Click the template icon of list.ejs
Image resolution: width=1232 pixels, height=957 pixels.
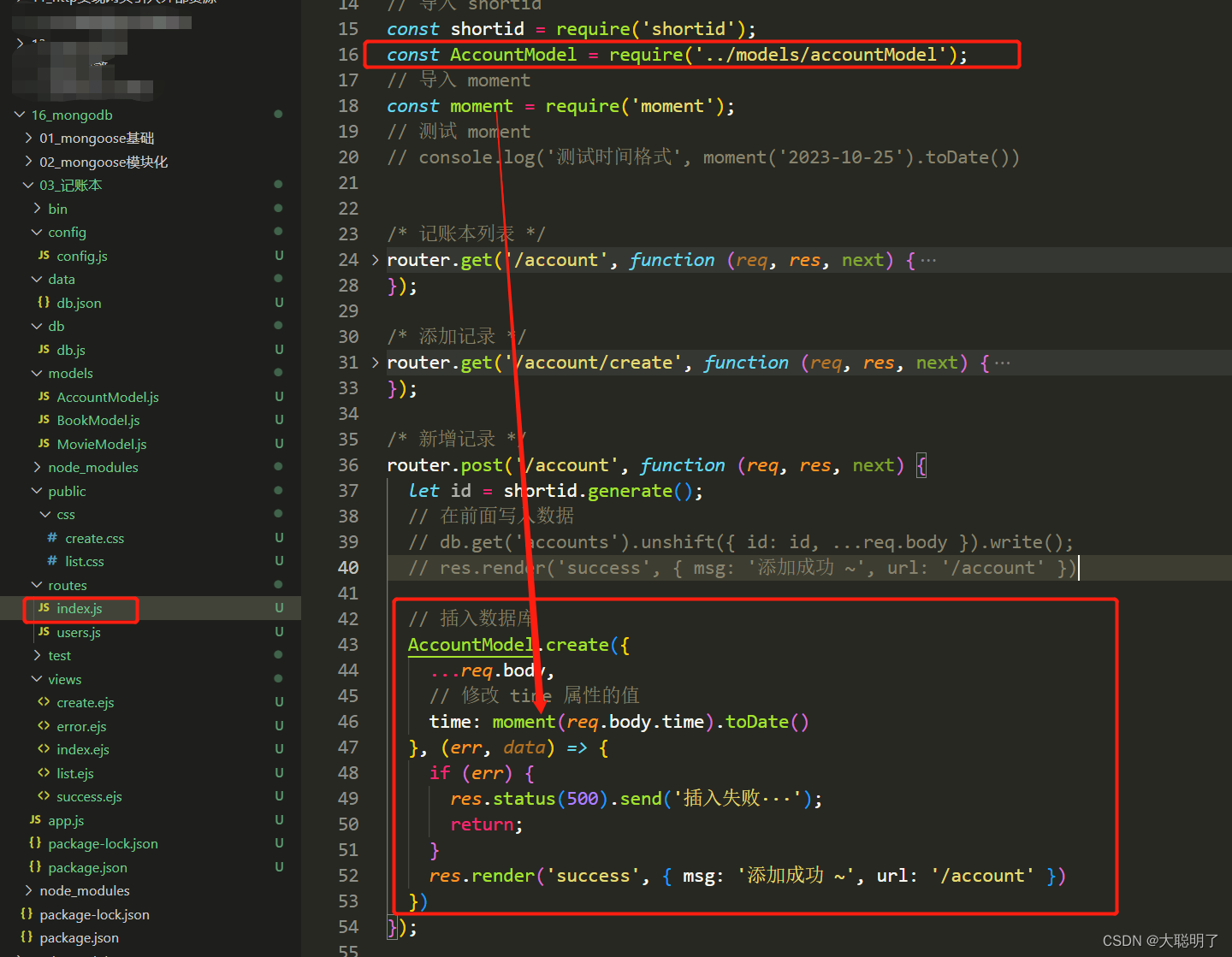tap(44, 773)
